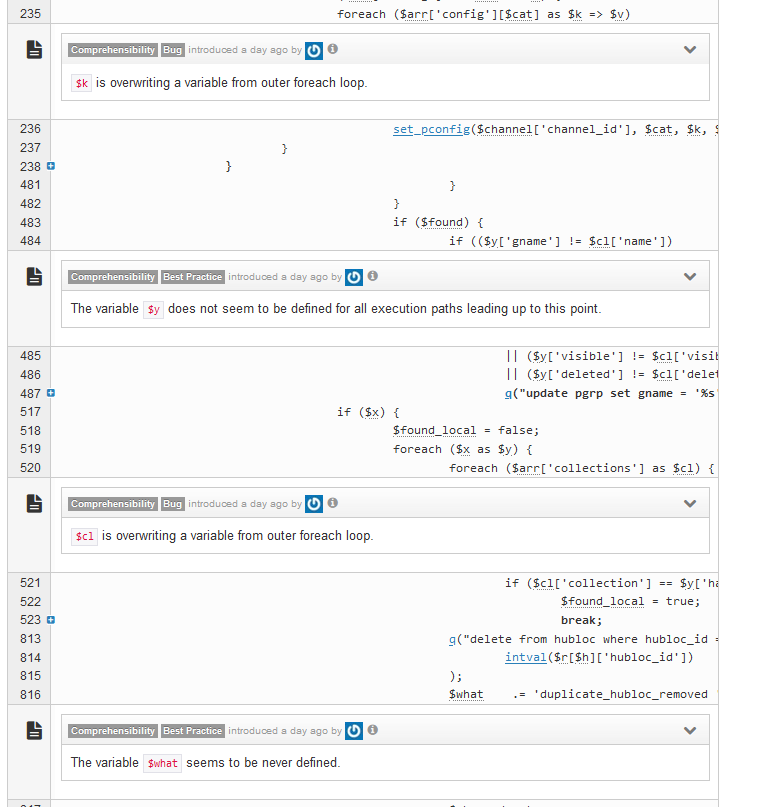Click the Bug label on the $k issue
This screenshot has width=760, height=807.
(173, 50)
